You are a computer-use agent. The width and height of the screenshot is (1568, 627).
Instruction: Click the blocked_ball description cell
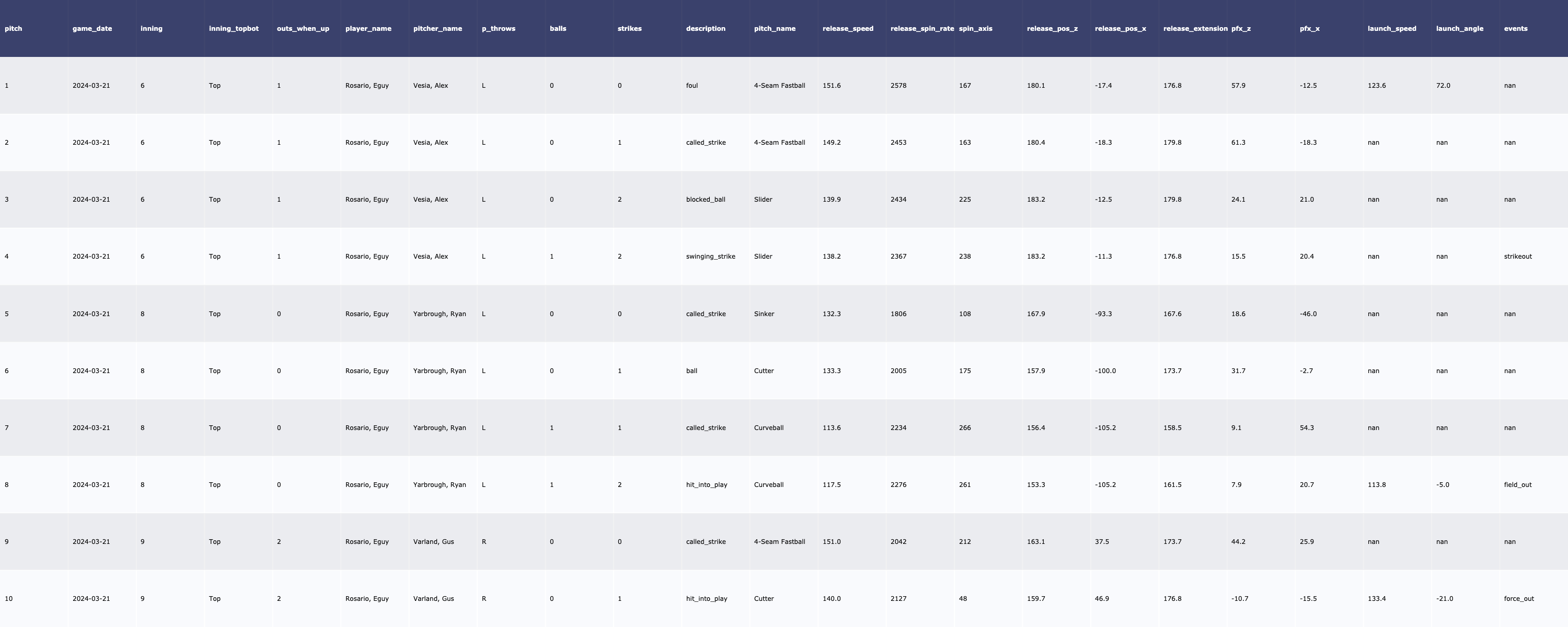pos(705,200)
